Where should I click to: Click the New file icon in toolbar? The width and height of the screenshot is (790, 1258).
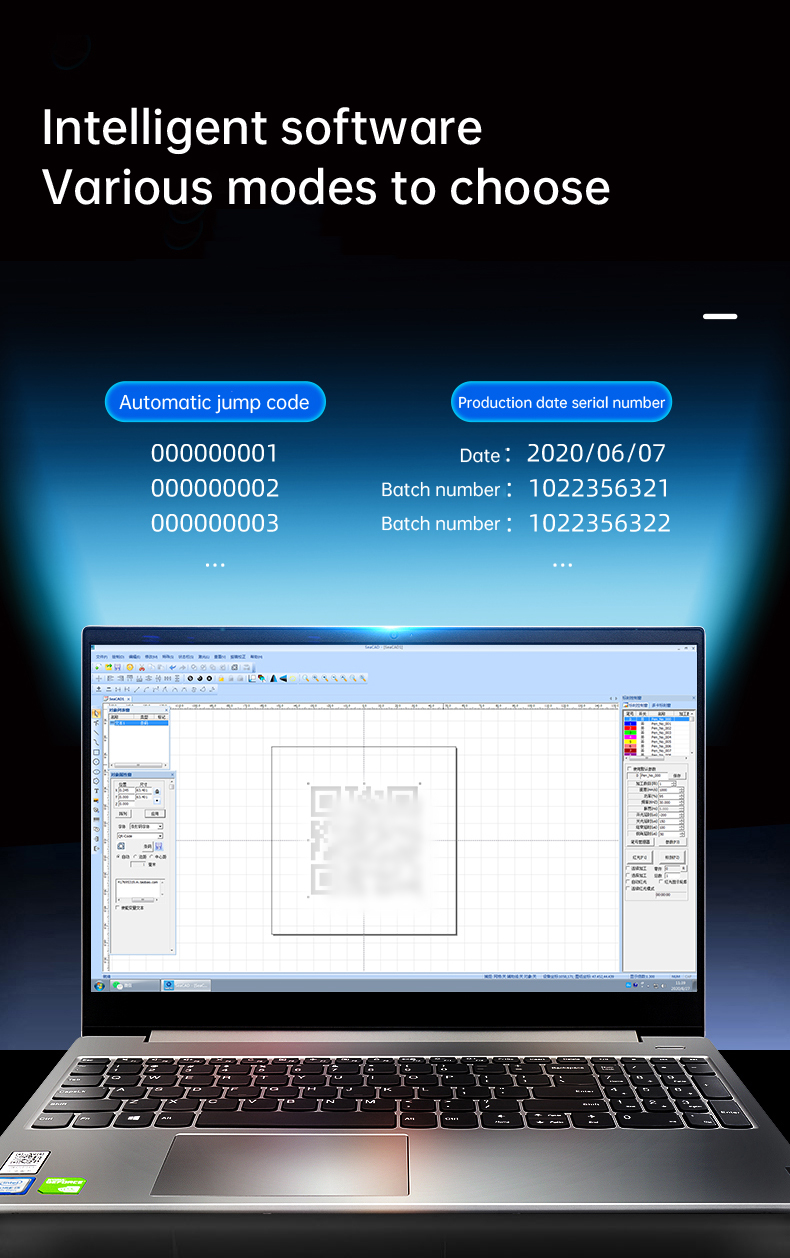[98, 667]
